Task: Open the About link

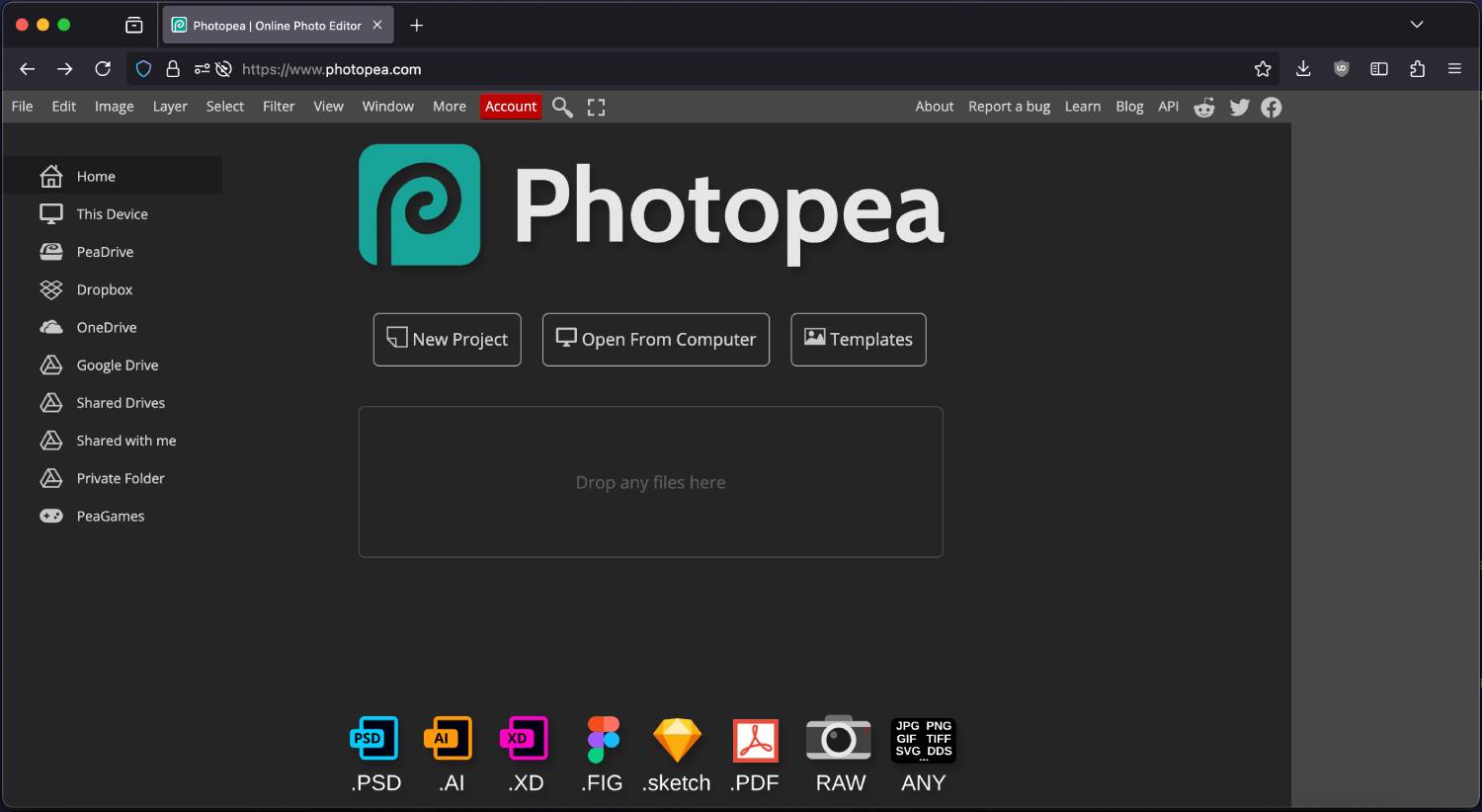Action: click(x=935, y=107)
